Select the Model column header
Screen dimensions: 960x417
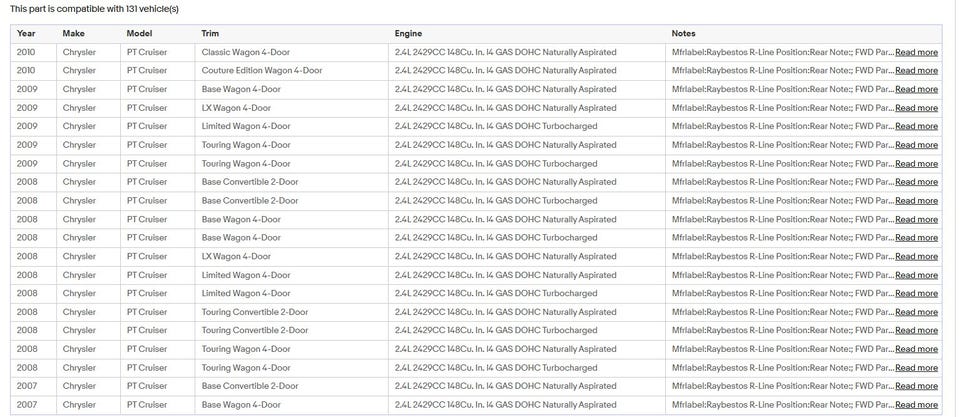point(139,34)
